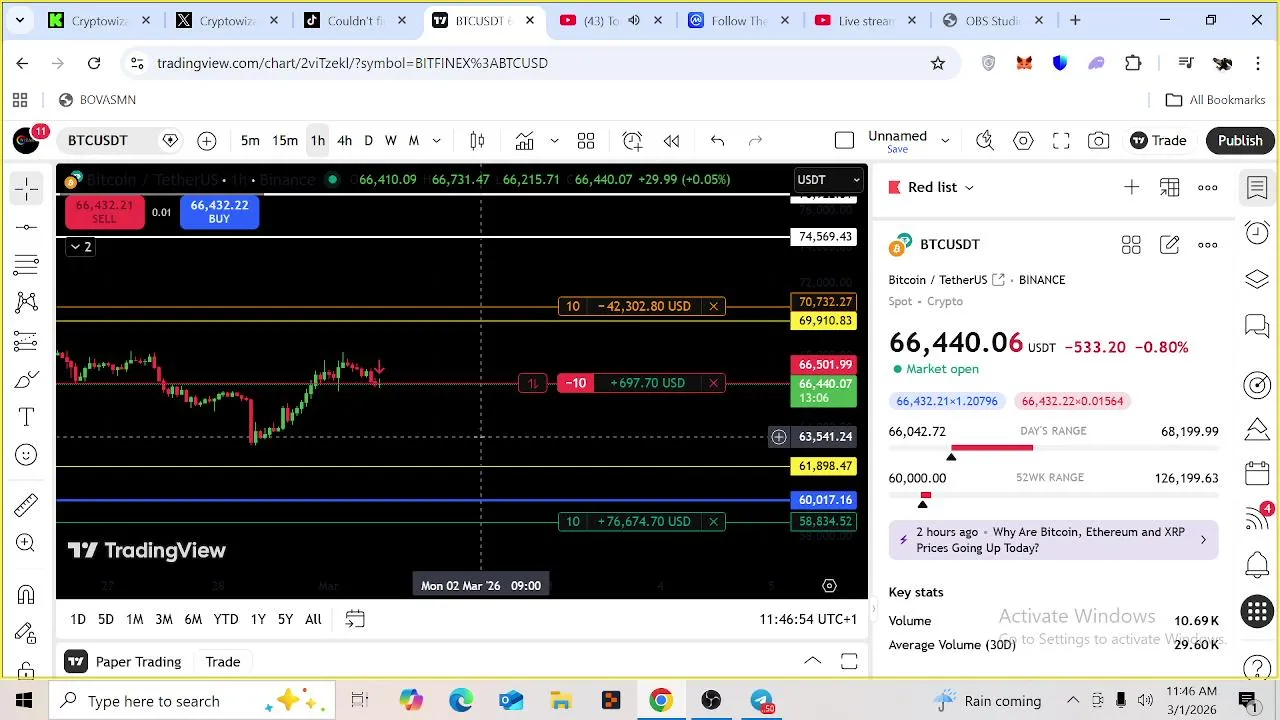The width and height of the screenshot is (1280, 720).
Task: Open chart axis settings gear
Action: [x=829, y=586]
